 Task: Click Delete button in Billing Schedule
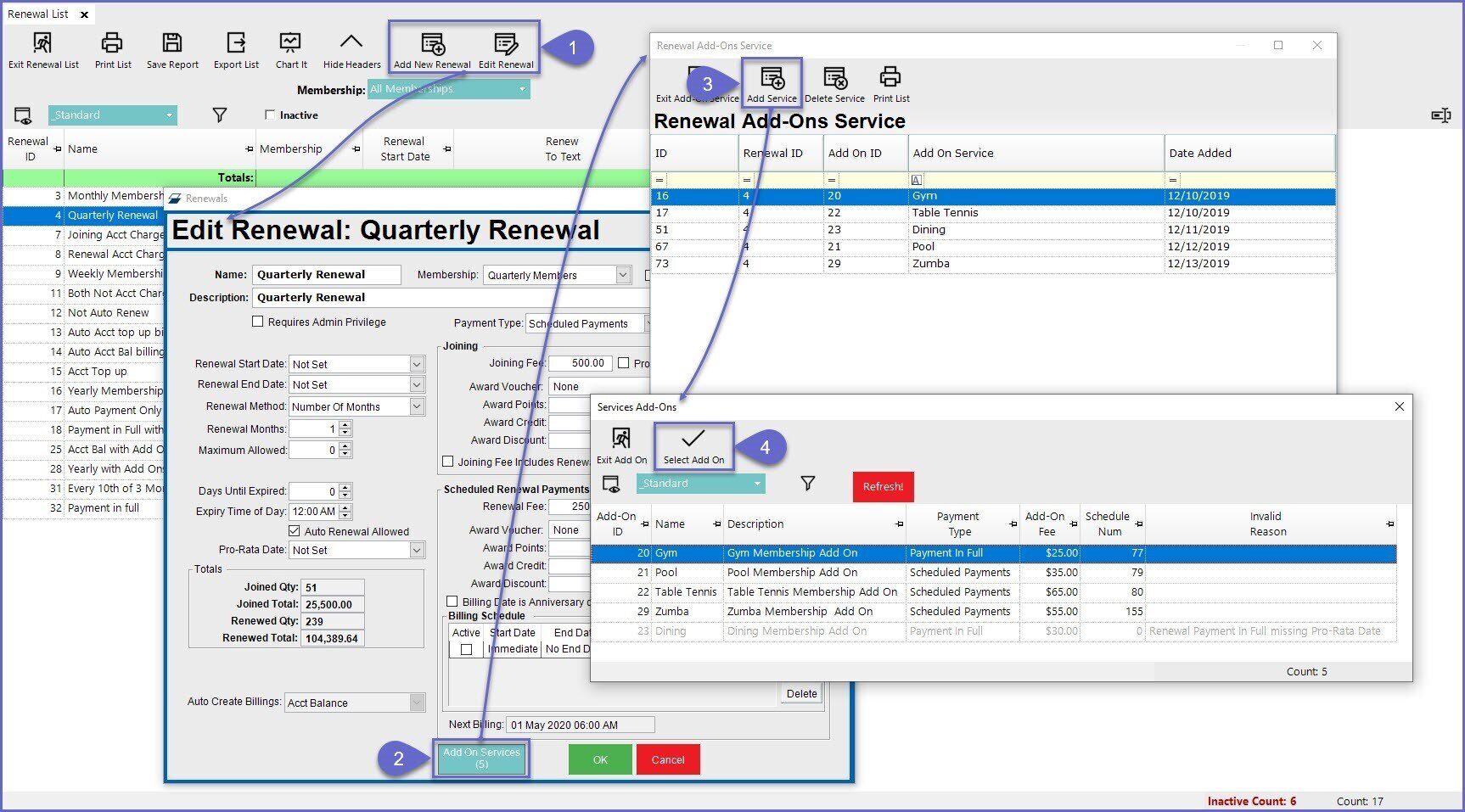coord(801,693)
